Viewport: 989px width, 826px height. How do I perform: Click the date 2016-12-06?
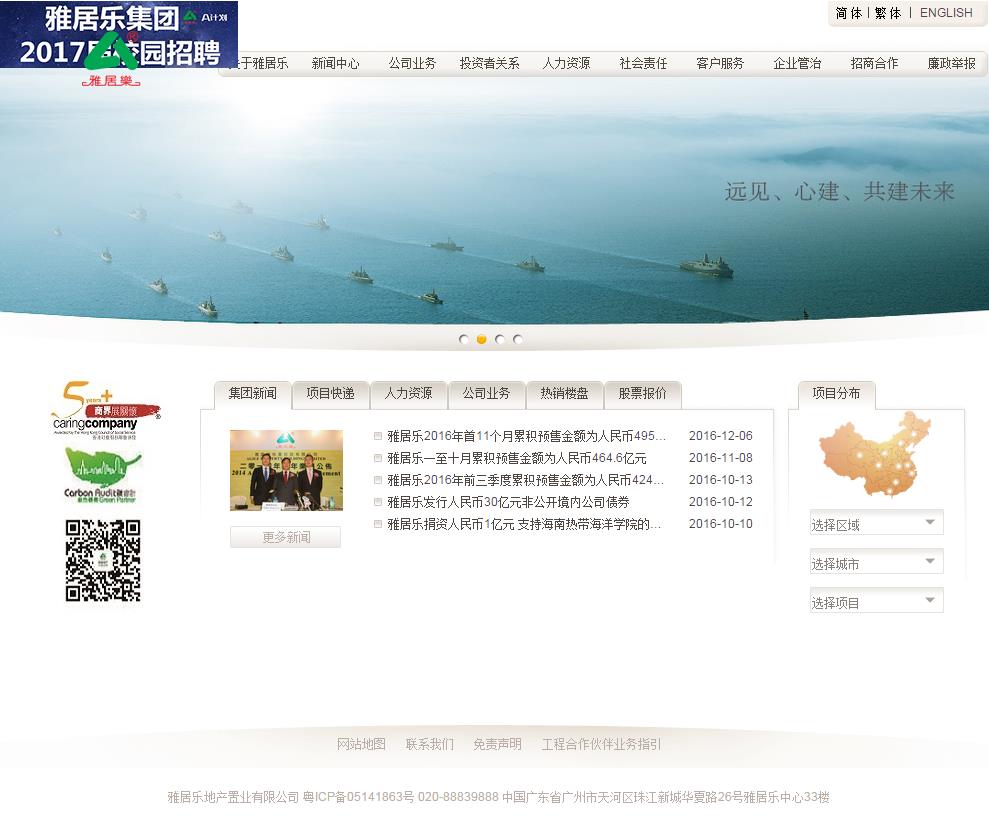pyautogui.click(x=720, y=436)
